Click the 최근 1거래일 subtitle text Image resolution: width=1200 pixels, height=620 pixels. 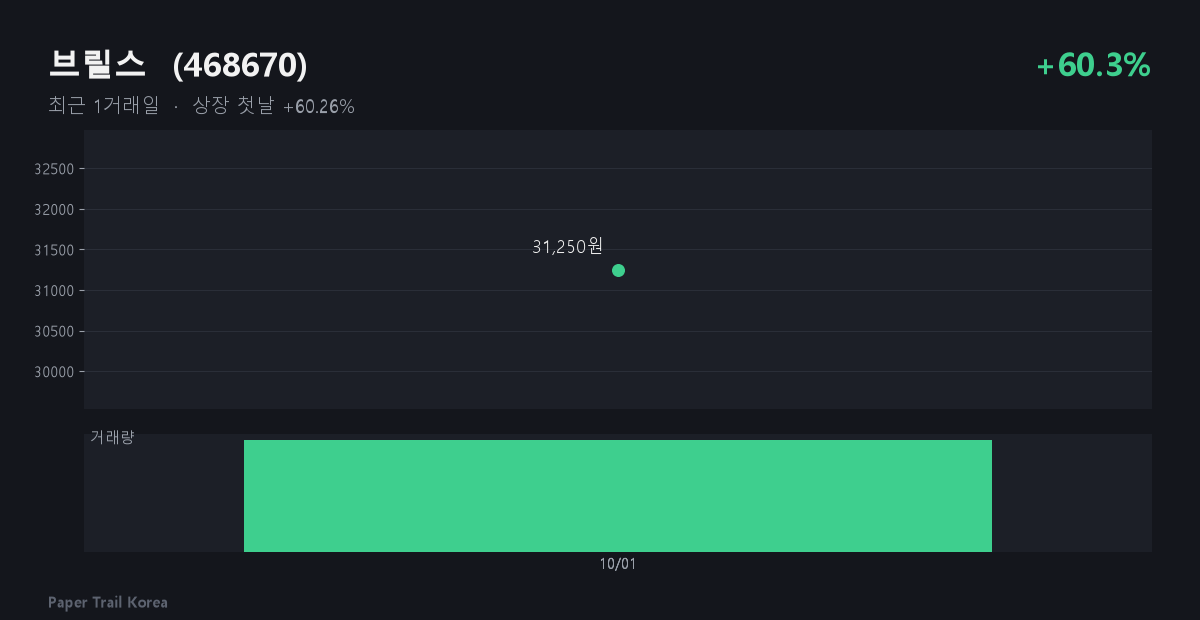pos(103,106)
